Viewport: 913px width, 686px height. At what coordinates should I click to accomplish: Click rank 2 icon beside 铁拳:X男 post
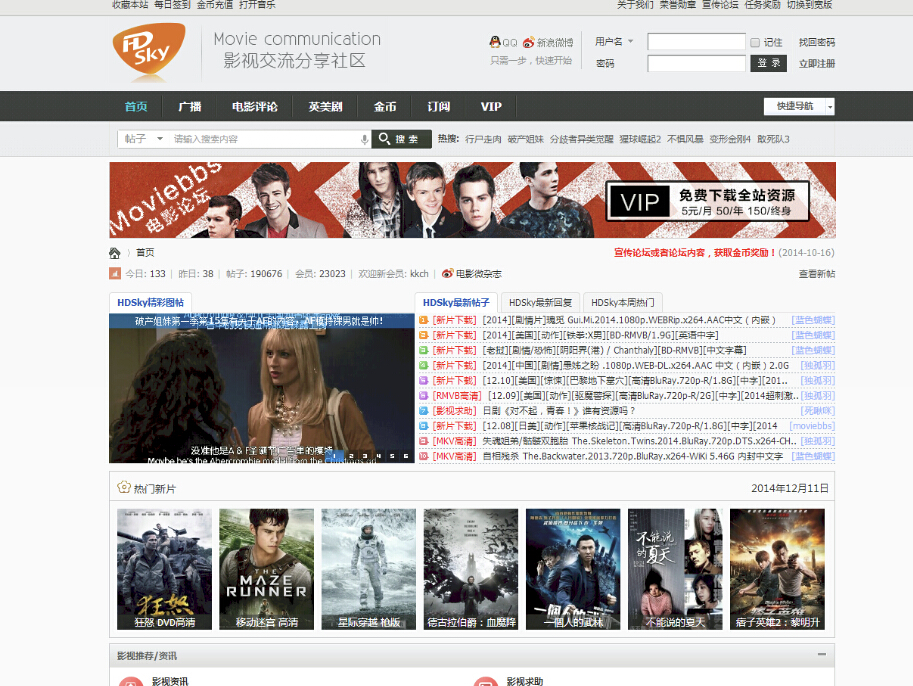pyautogui.click(x=423, y=335)
